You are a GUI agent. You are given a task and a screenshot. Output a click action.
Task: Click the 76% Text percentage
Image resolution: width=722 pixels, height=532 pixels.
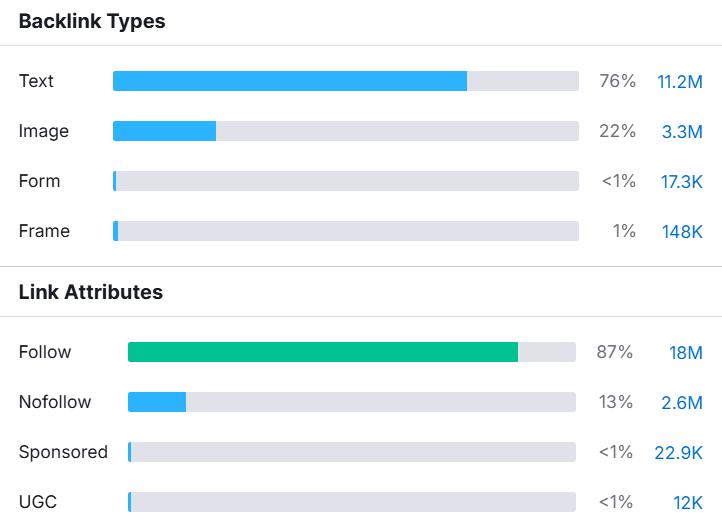coord(617,81)
